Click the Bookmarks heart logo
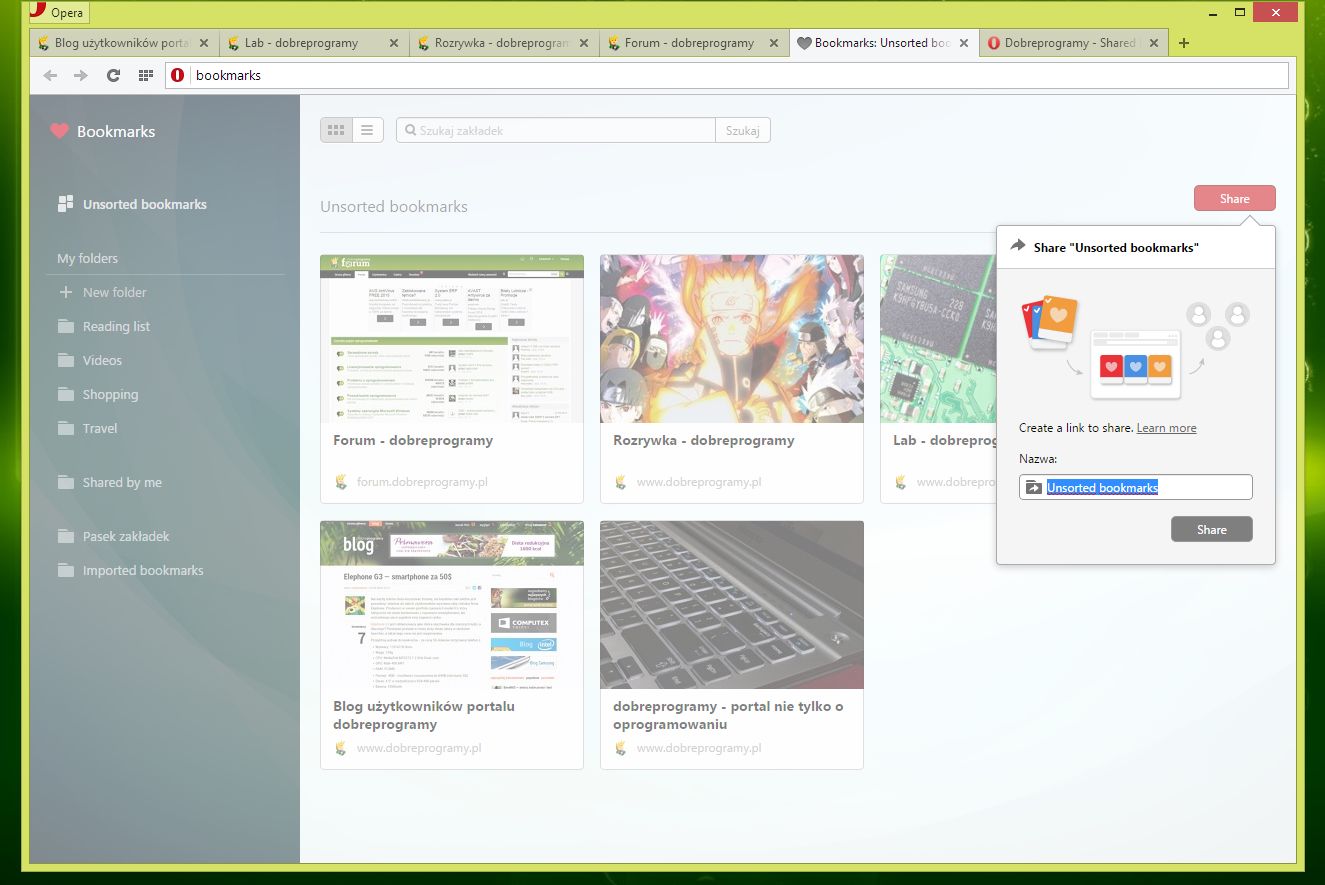 pyautogui.click(x=59, y=131)
